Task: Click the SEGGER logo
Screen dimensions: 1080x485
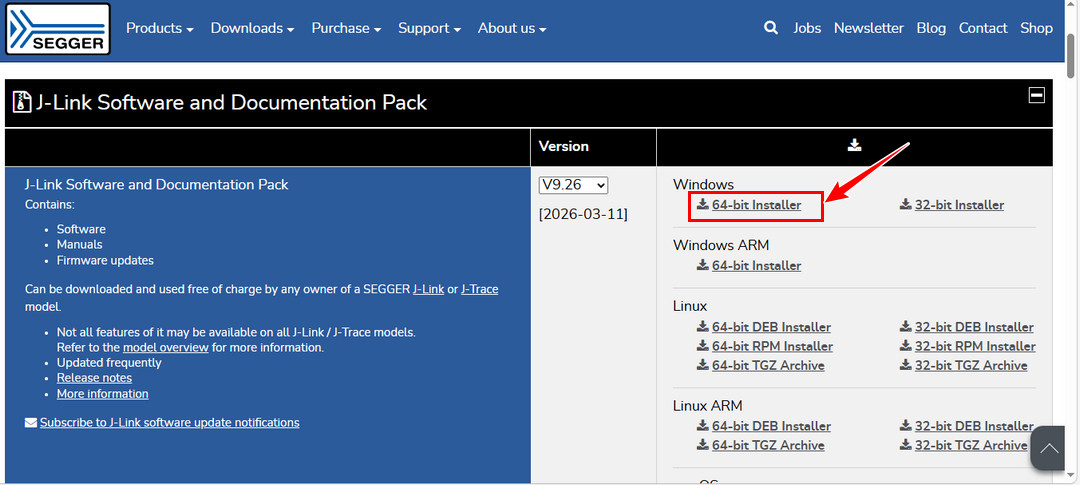Action: (x=58, y=29)
